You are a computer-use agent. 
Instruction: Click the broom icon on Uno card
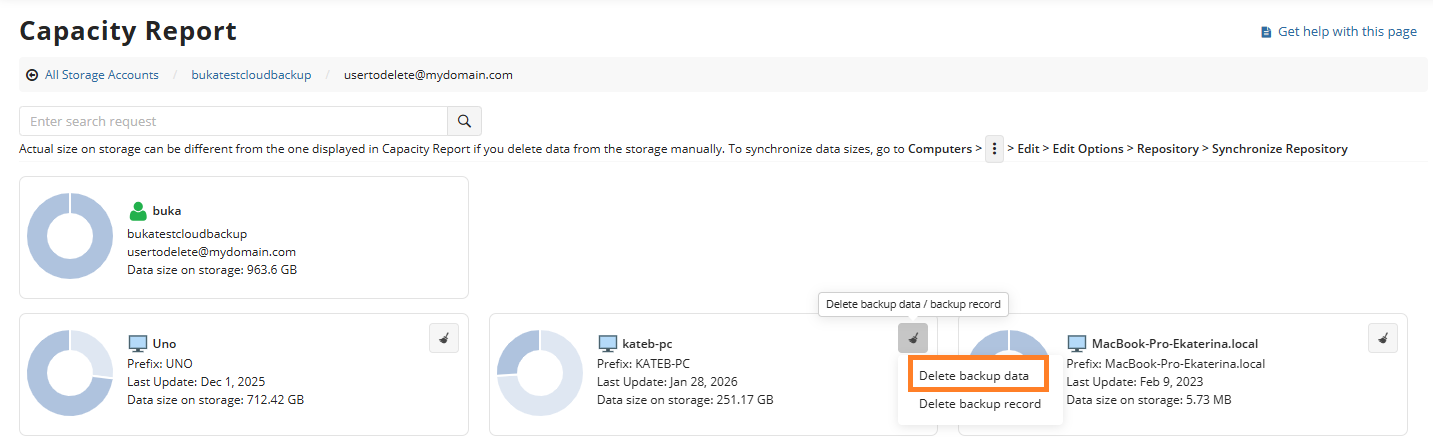[x=443, y=338]
